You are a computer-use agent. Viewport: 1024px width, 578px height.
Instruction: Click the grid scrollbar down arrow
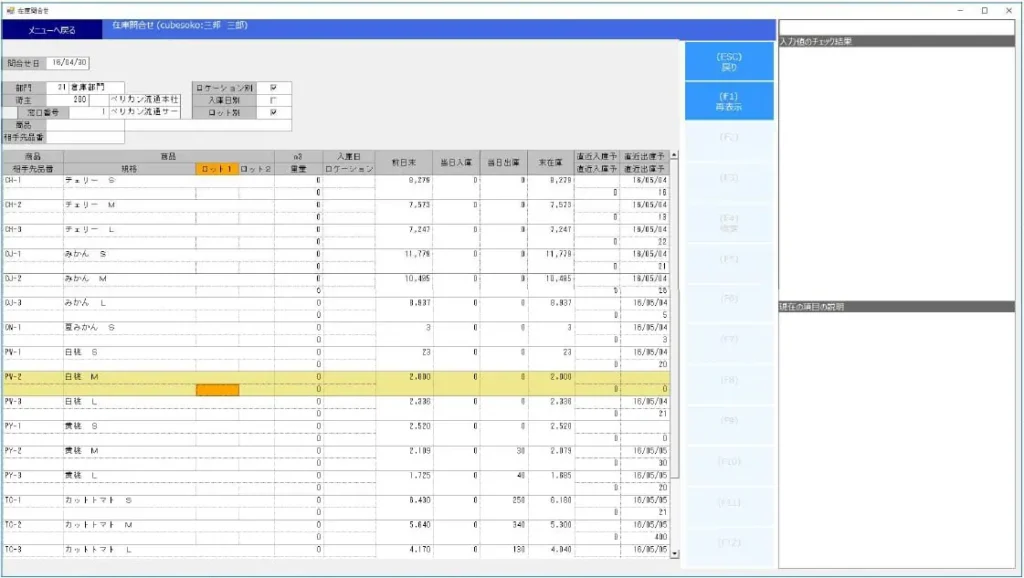pos(674,553)
